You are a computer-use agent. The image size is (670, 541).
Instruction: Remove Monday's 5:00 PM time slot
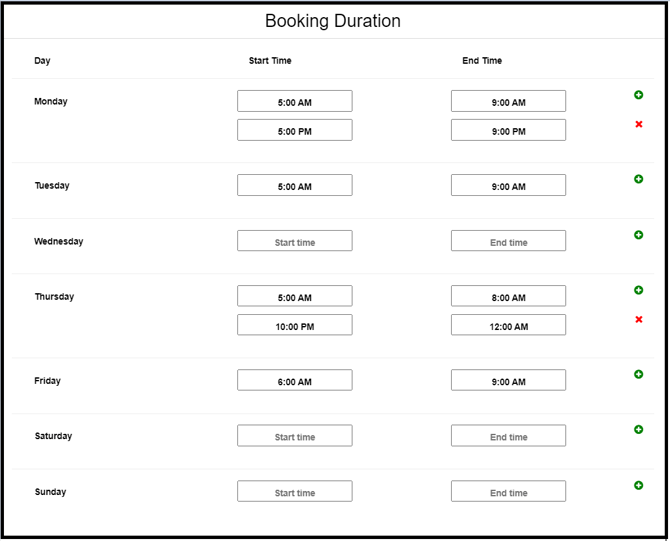639,124
